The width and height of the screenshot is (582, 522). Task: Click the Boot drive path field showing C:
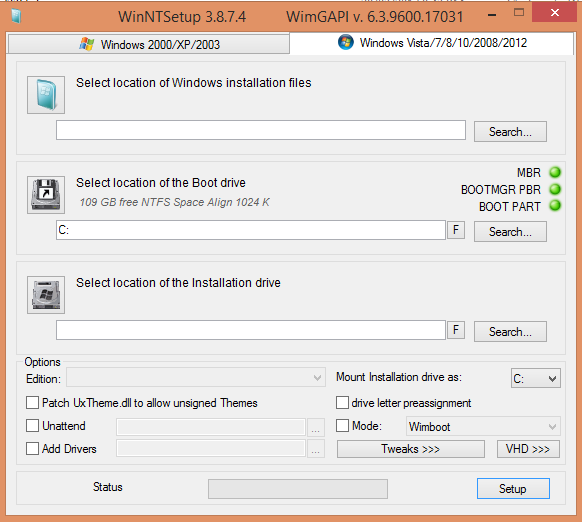[x=251, y=230]
